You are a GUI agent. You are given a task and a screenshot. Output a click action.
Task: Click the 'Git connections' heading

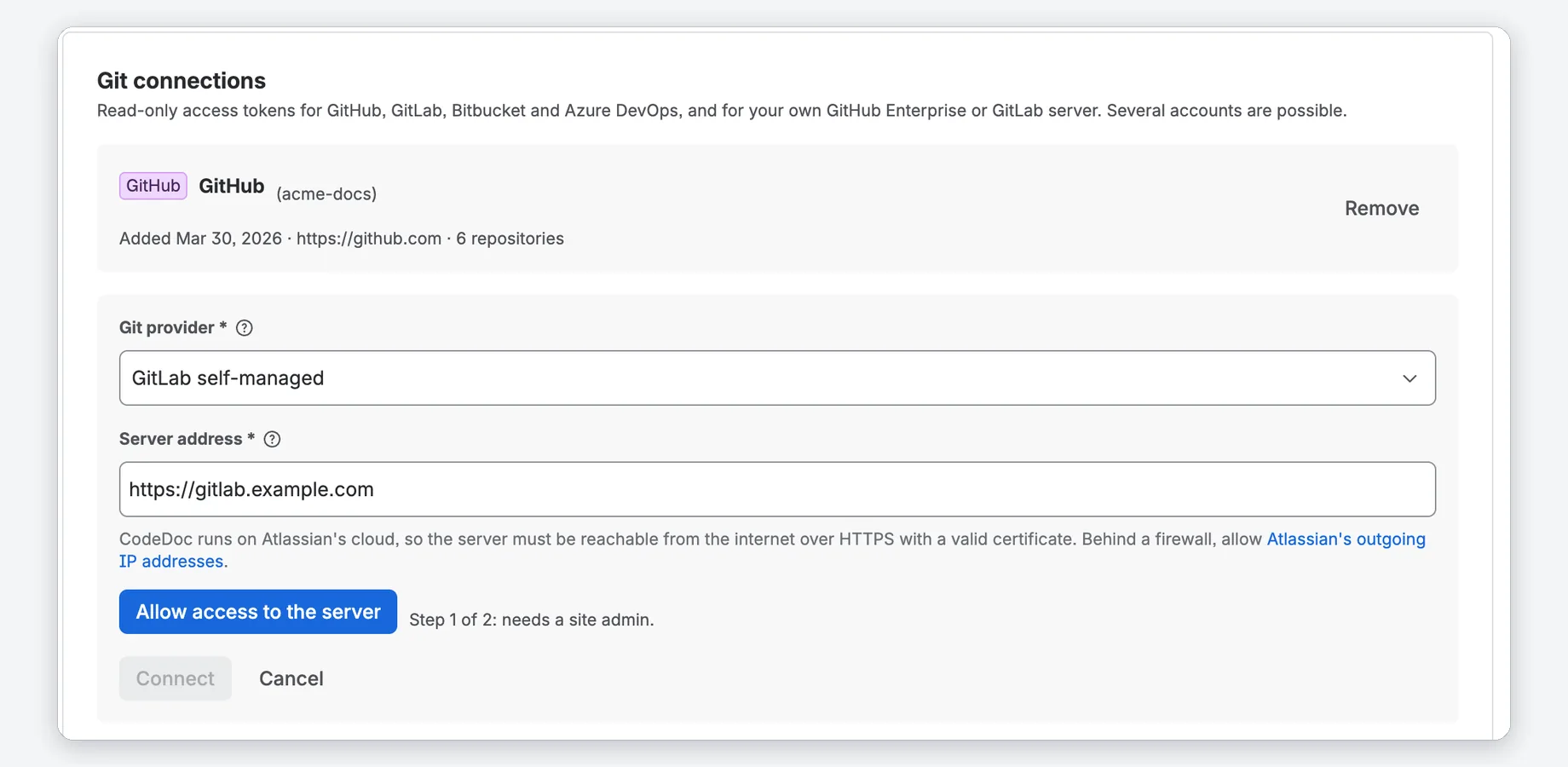click(182, 80)
